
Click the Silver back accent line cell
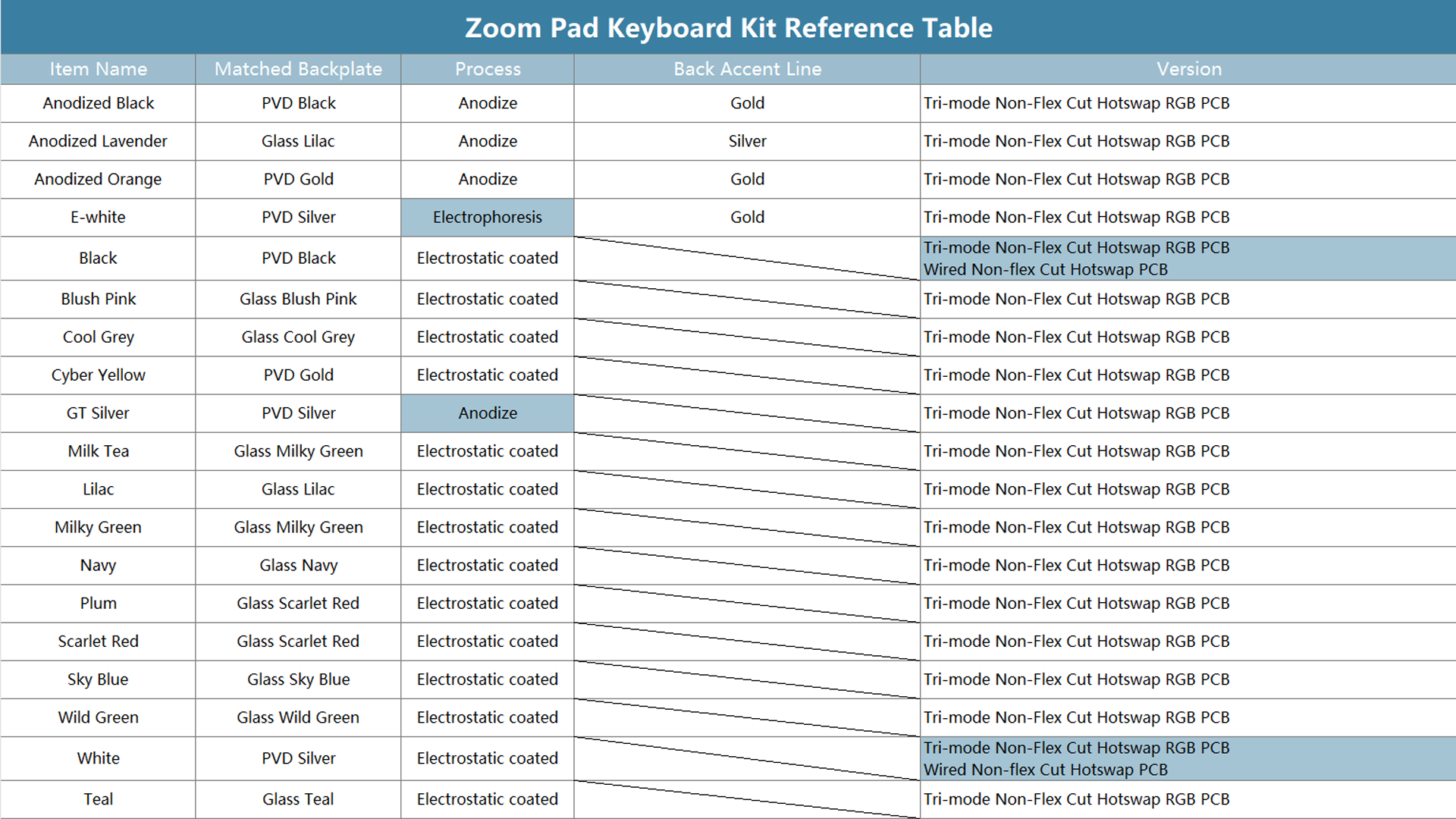[747, 141]
